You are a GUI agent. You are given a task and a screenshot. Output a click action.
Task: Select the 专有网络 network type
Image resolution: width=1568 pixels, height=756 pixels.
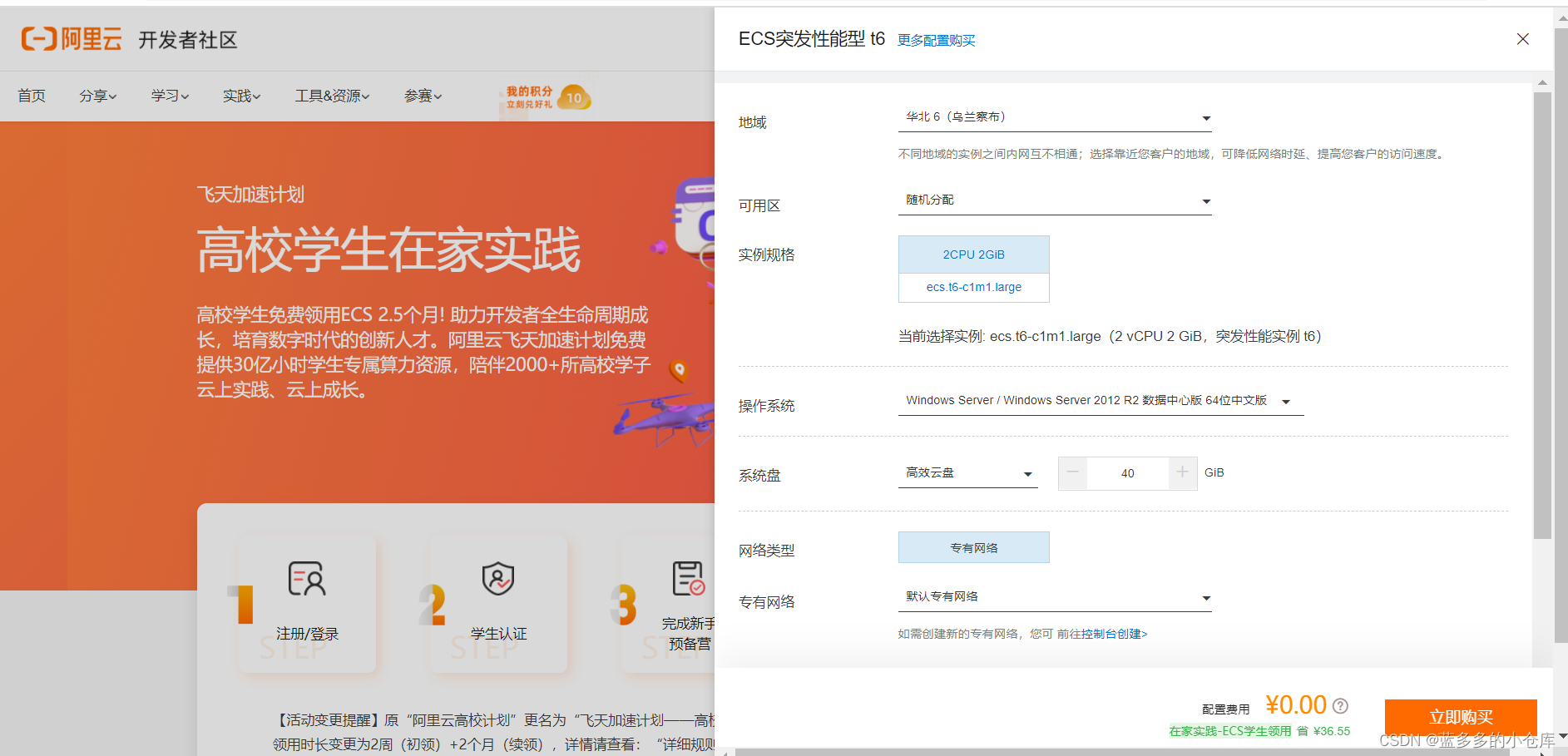(973, 547)
